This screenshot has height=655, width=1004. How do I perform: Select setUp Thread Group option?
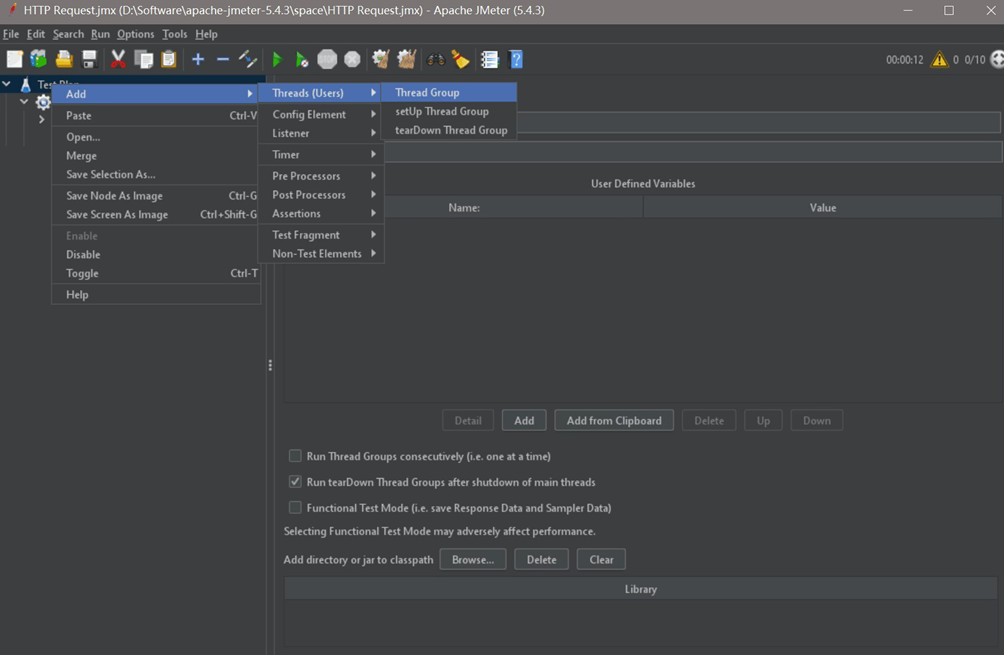449,111
